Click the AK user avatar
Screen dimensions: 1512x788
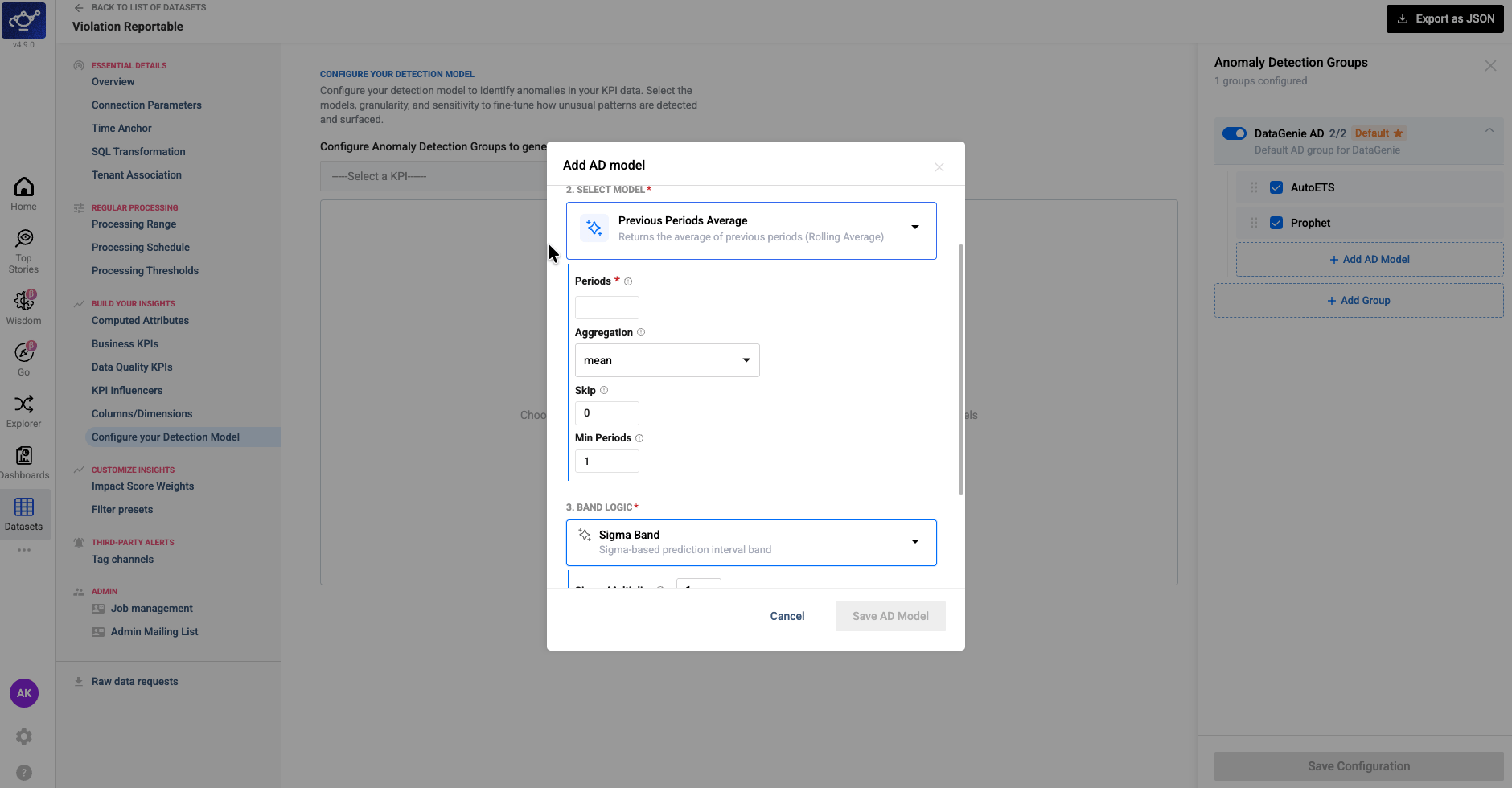tap(24, 693)
